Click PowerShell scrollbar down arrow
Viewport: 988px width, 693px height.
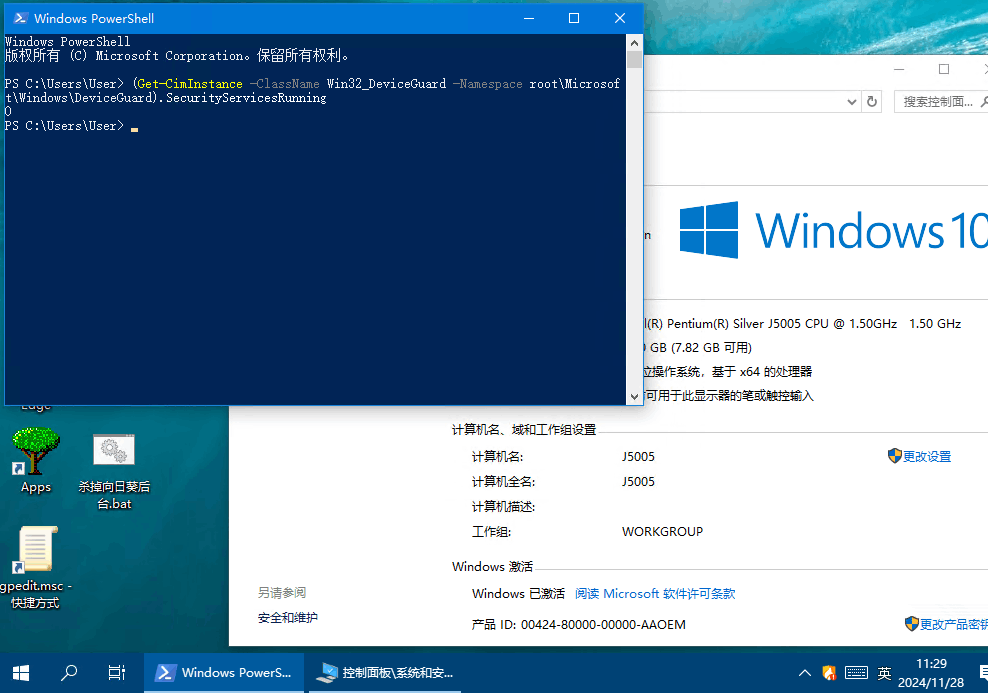point(635,396)
